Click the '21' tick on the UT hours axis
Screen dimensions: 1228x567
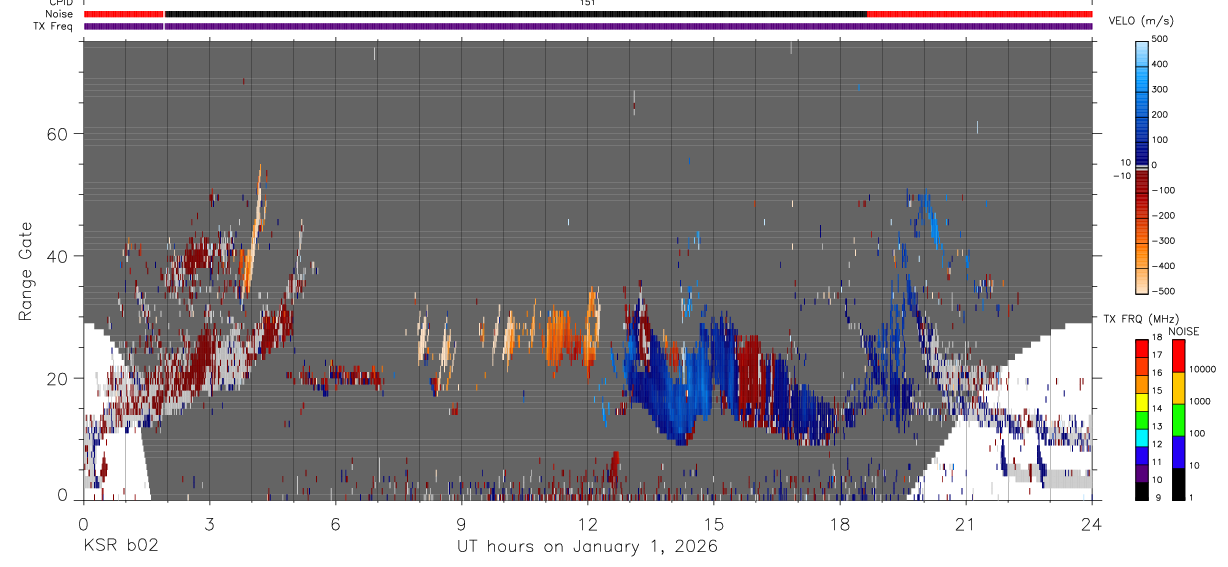coord(966,524)
